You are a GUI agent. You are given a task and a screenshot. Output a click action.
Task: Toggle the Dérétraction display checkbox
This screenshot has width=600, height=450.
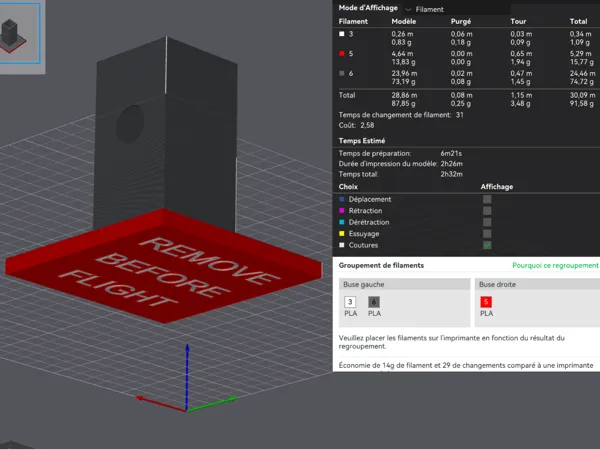pos(487,222)
